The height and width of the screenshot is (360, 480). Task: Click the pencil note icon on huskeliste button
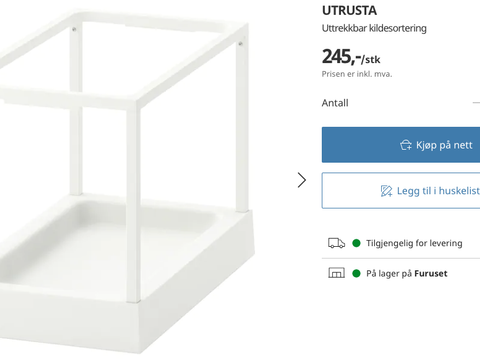(386, 191)
